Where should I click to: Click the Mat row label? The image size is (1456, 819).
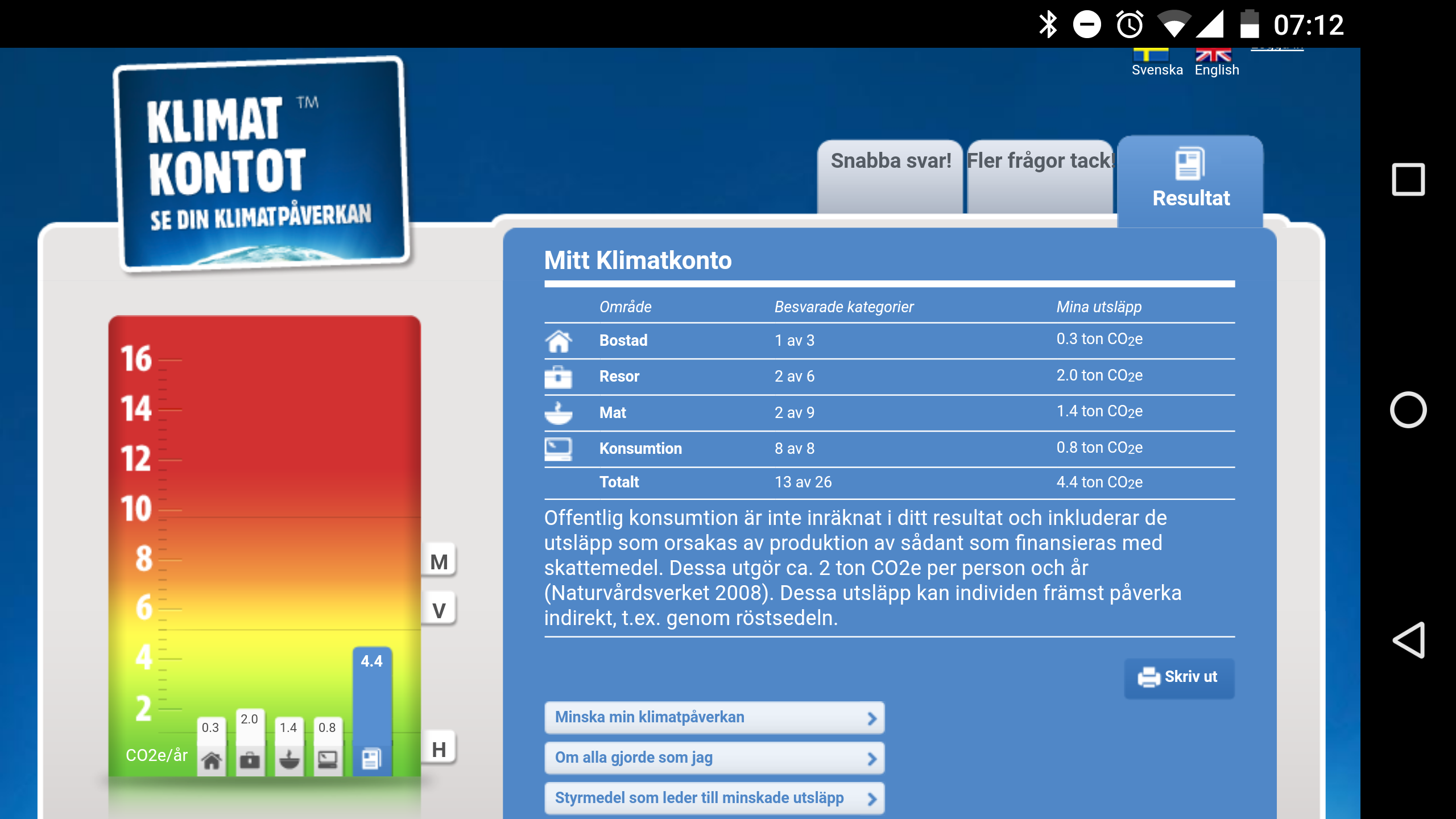[613, 412]
